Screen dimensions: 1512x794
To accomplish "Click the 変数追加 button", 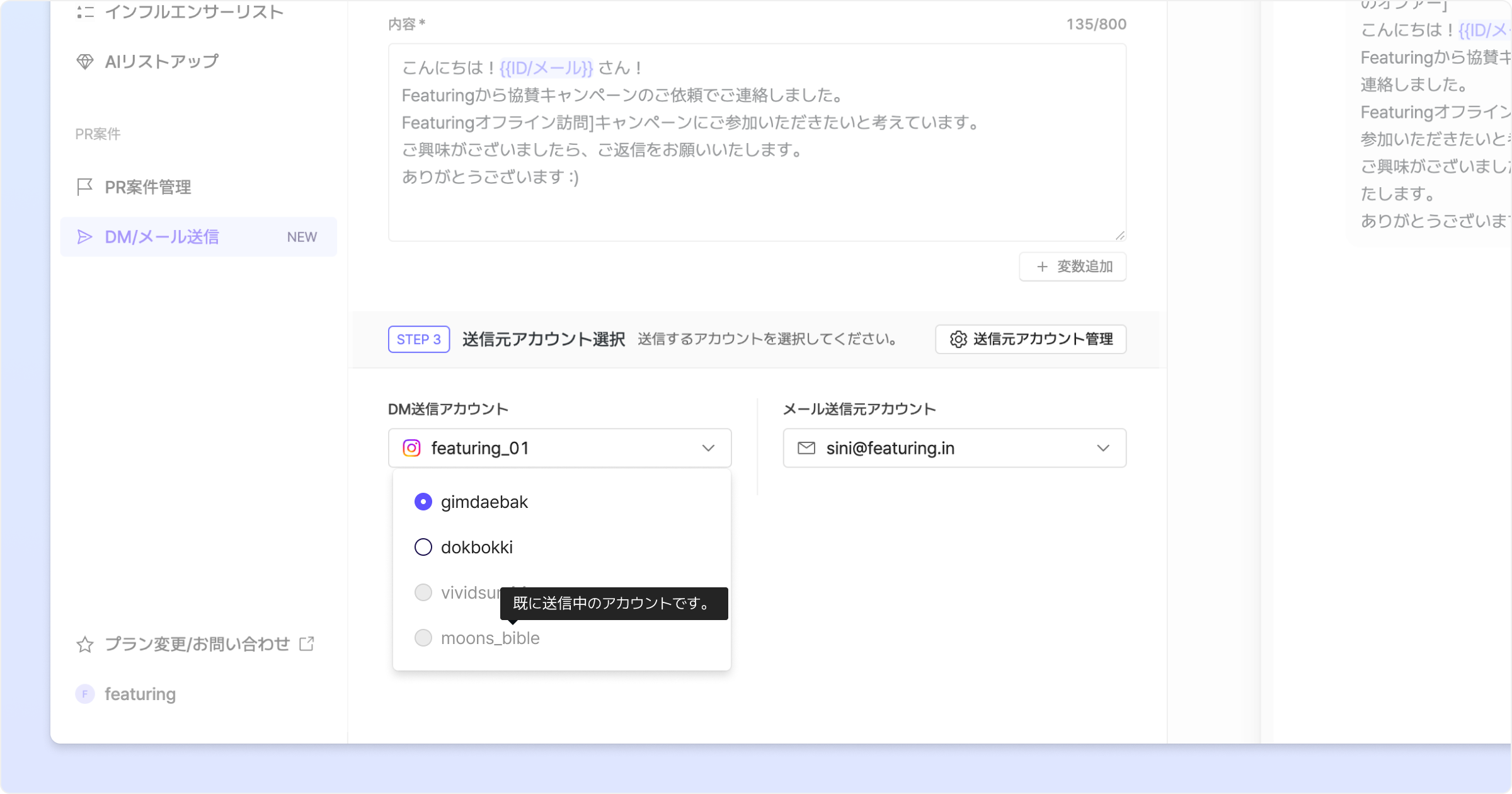I will tap(1072, 267).
